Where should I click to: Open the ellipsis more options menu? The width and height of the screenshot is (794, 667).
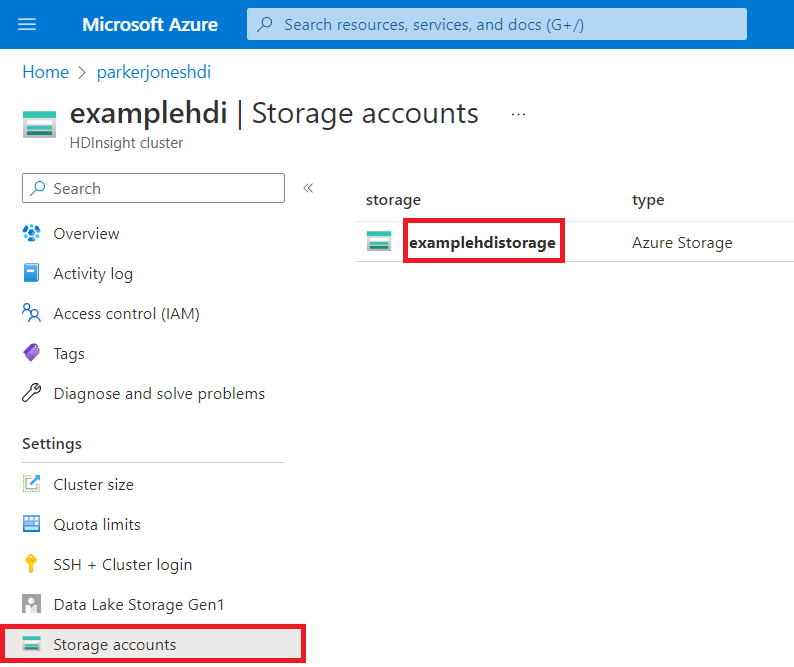[518, 114]
